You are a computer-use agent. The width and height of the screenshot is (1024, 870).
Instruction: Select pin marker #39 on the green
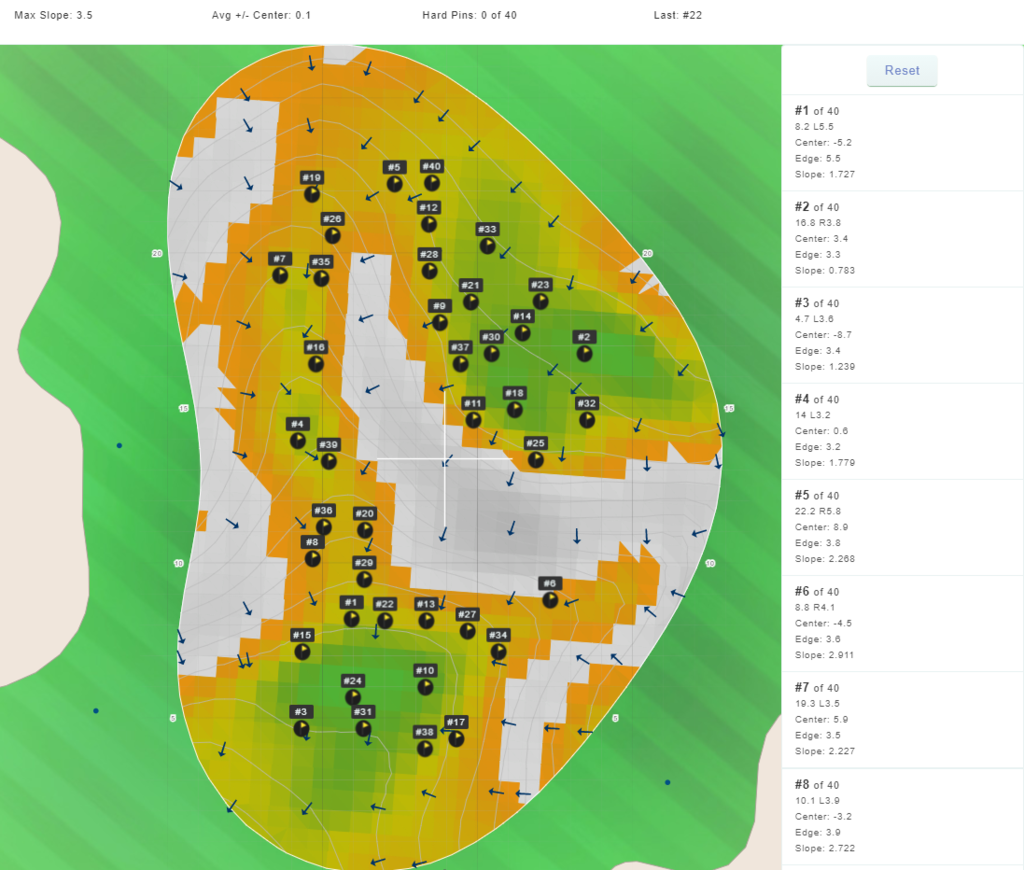(x=328, y=460)
